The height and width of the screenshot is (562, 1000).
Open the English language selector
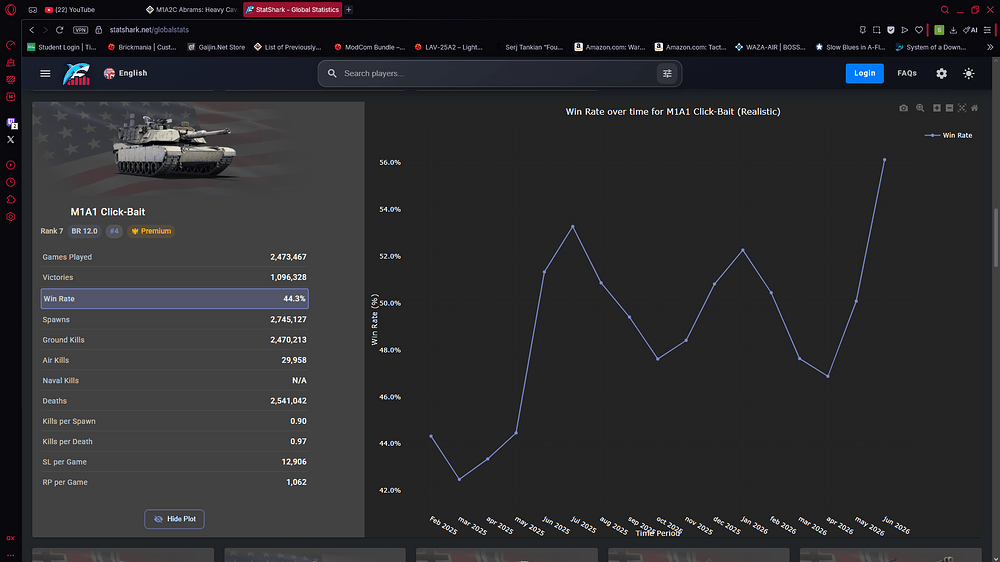[x=126, y=73]
